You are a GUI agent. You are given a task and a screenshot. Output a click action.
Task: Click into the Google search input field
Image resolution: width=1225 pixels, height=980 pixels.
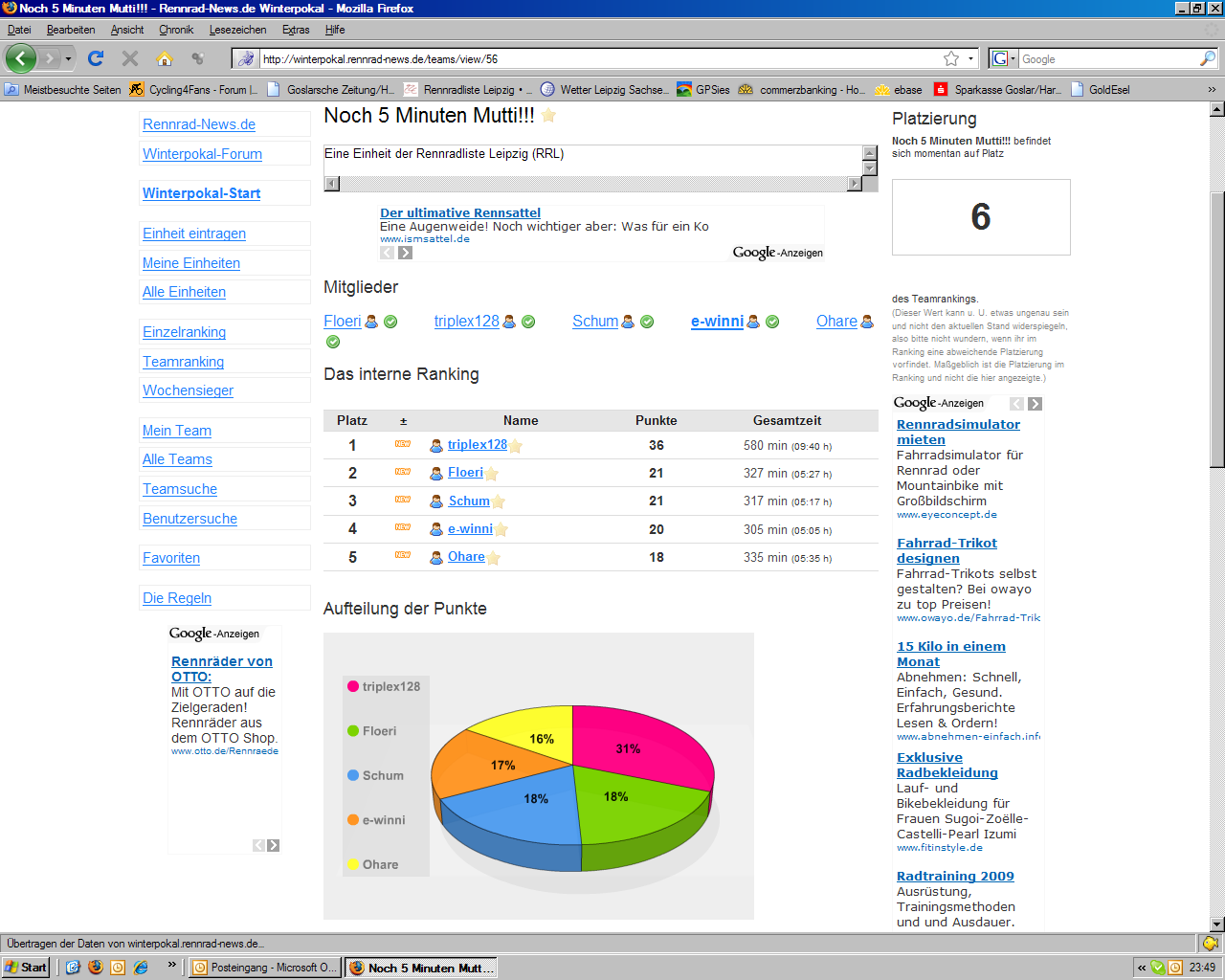coord(1106,58)
